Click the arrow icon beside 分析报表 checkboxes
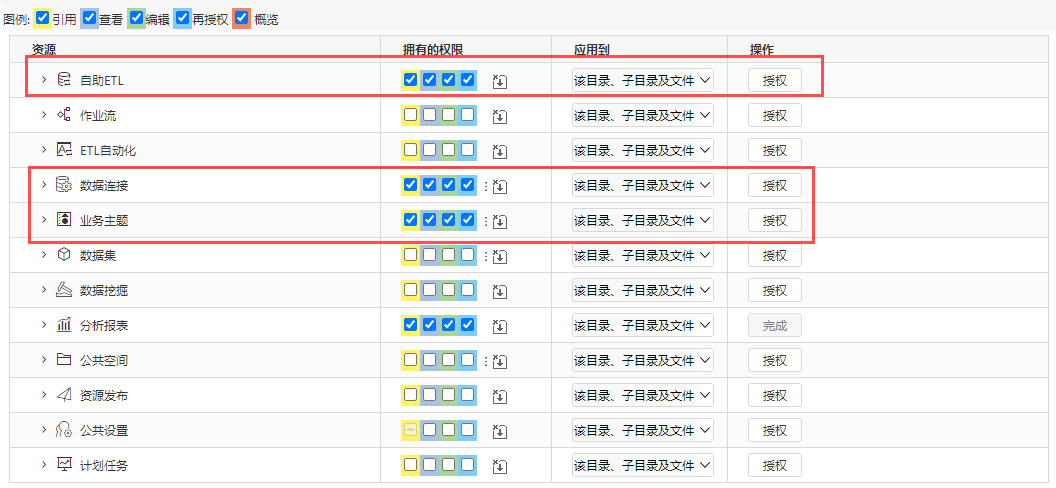The image size is (1056, 488). (500, 327)
